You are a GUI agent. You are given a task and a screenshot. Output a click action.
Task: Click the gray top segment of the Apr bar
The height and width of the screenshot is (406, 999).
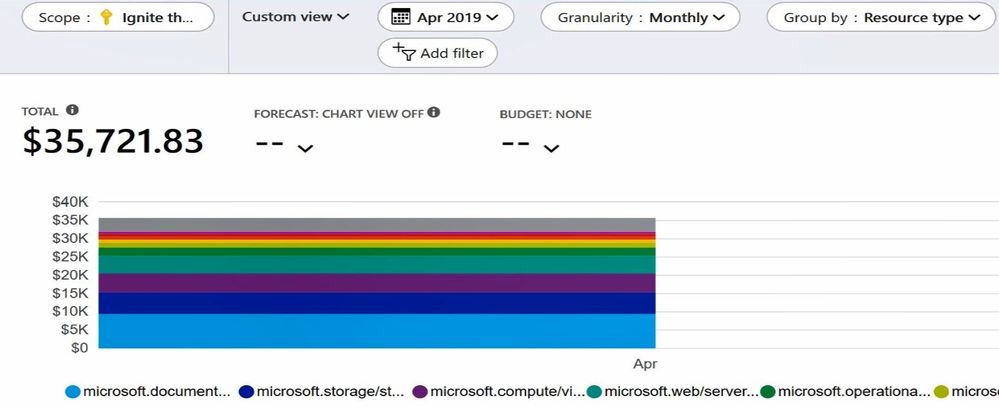377,224
